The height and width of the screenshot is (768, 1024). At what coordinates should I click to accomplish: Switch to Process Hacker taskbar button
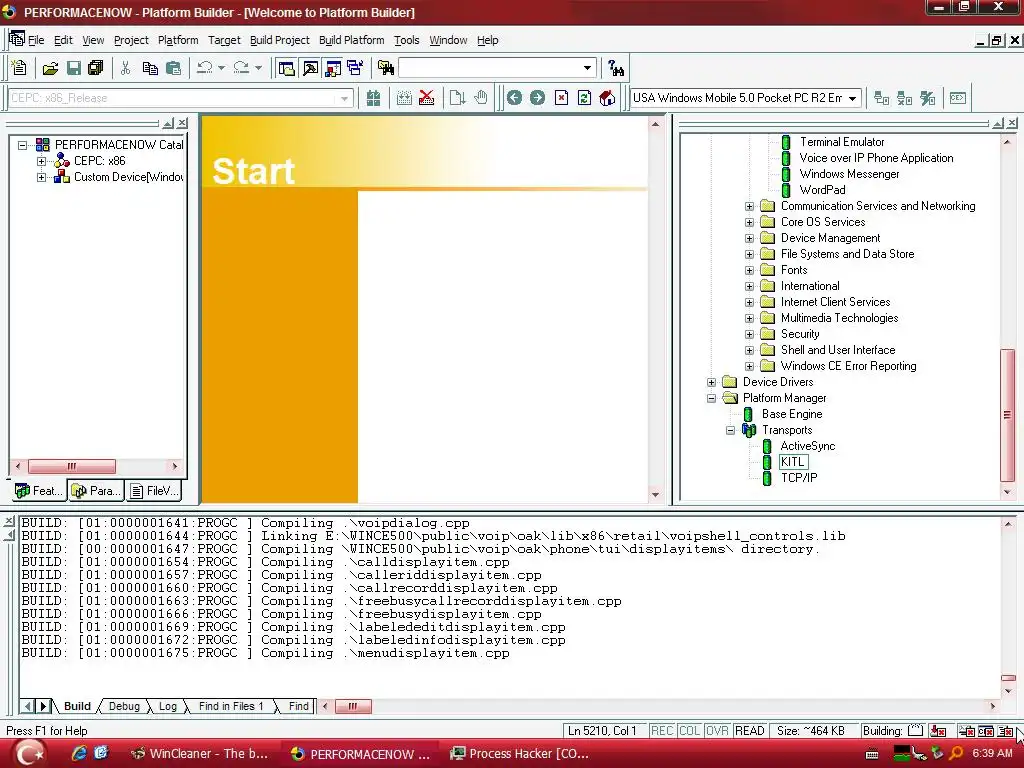[520, 754]
